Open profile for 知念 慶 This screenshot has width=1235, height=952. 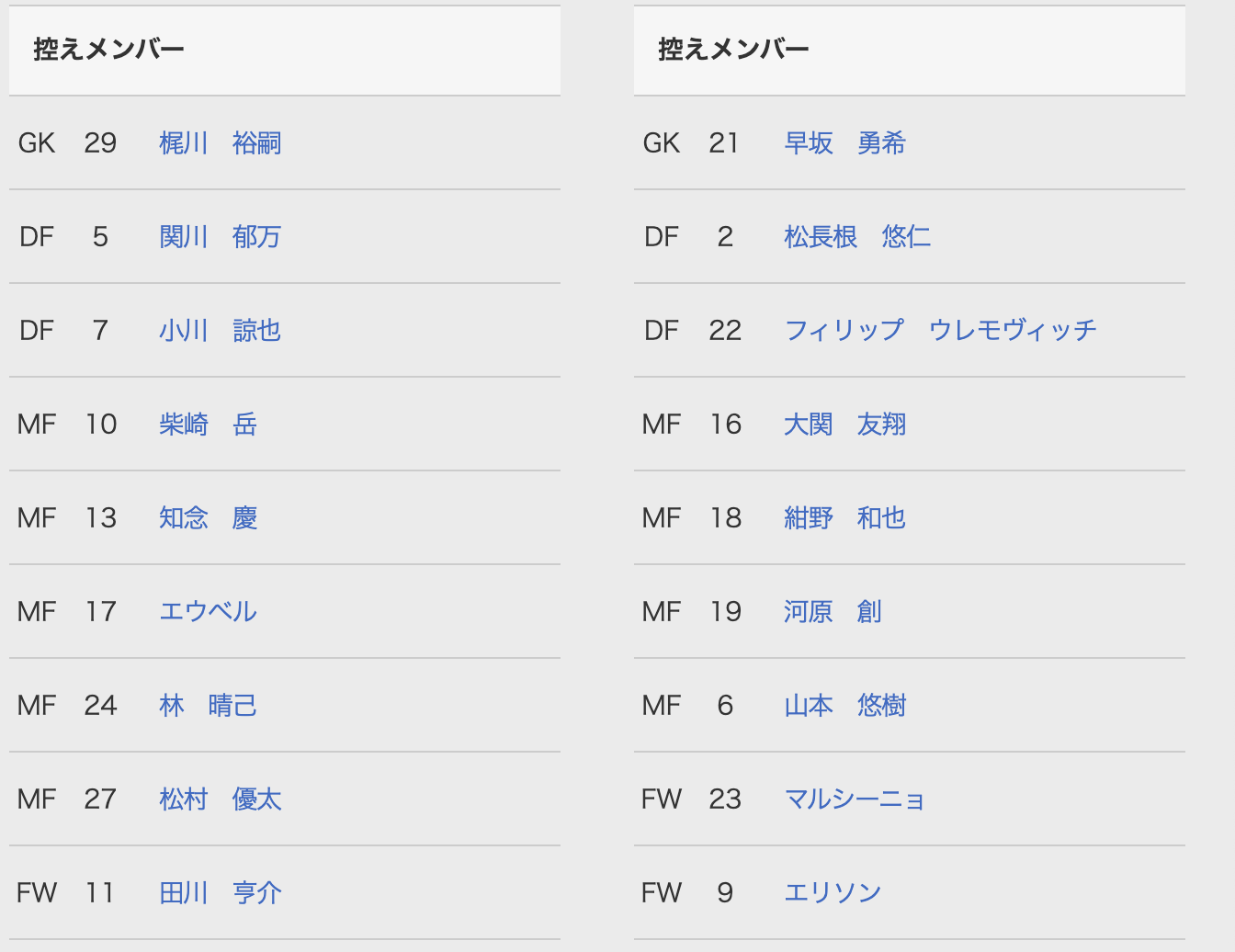click(208, 518)
